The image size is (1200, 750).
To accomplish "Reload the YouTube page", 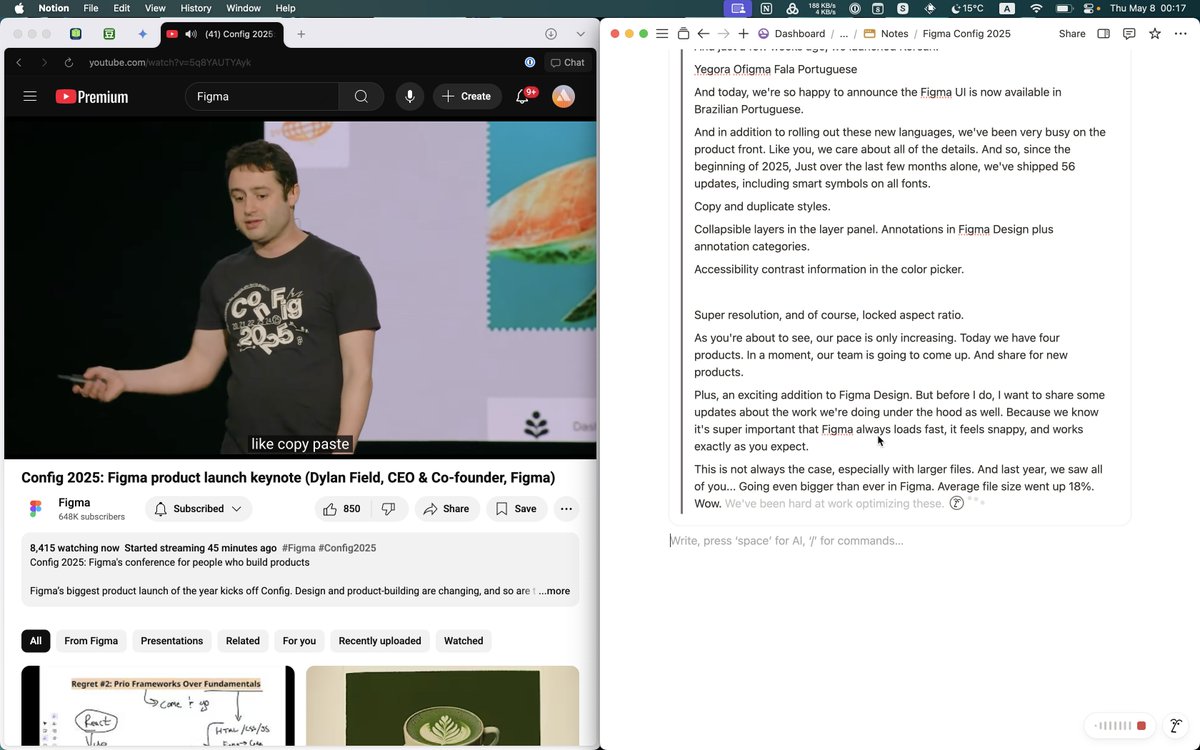I will pyautogui.click(x=69, y=62).
